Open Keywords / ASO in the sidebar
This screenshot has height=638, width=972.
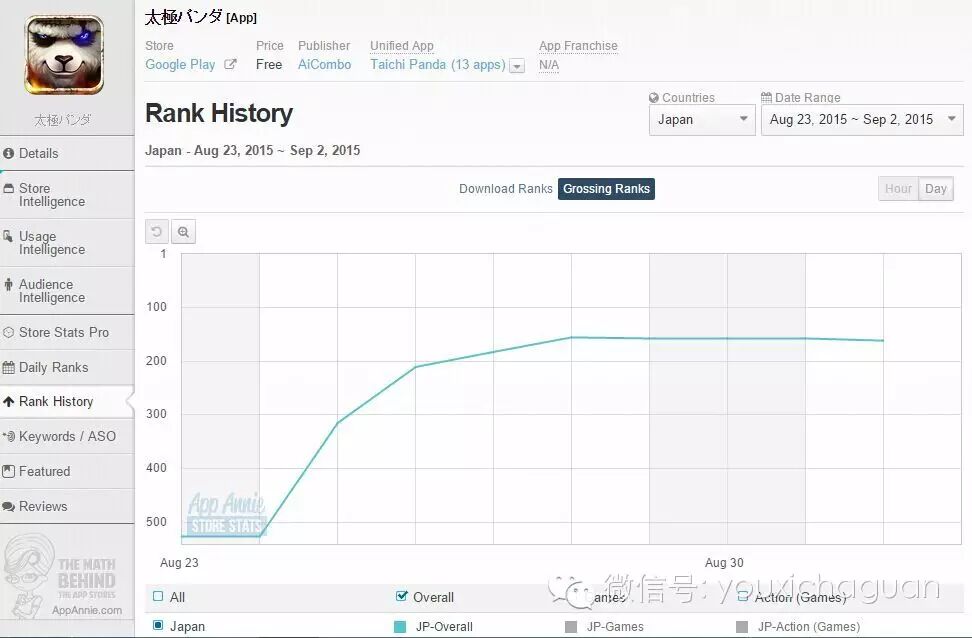[x=67, y=436]
